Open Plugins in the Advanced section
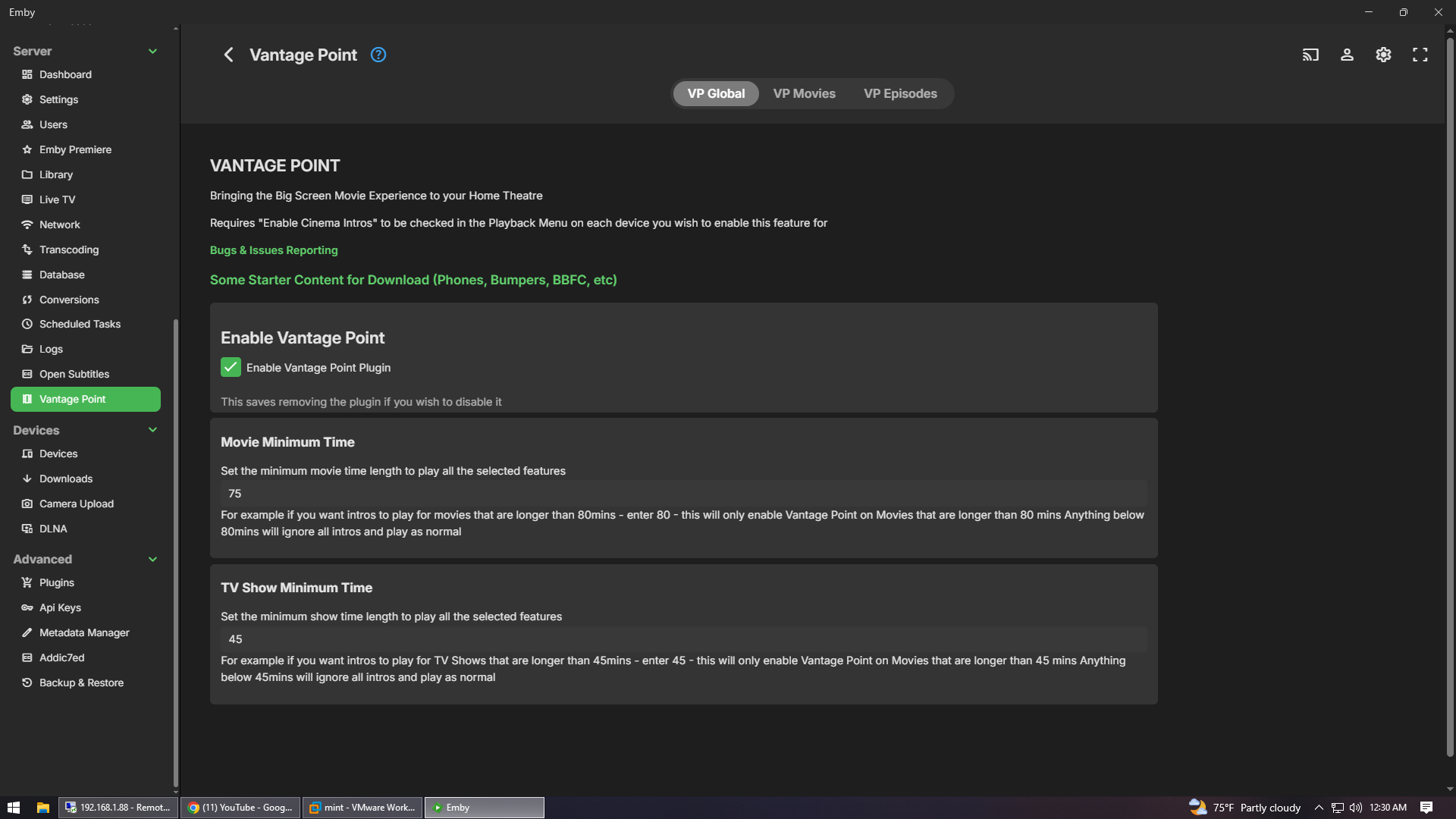This screenshot has height=819, width=1456. [56, 582]
